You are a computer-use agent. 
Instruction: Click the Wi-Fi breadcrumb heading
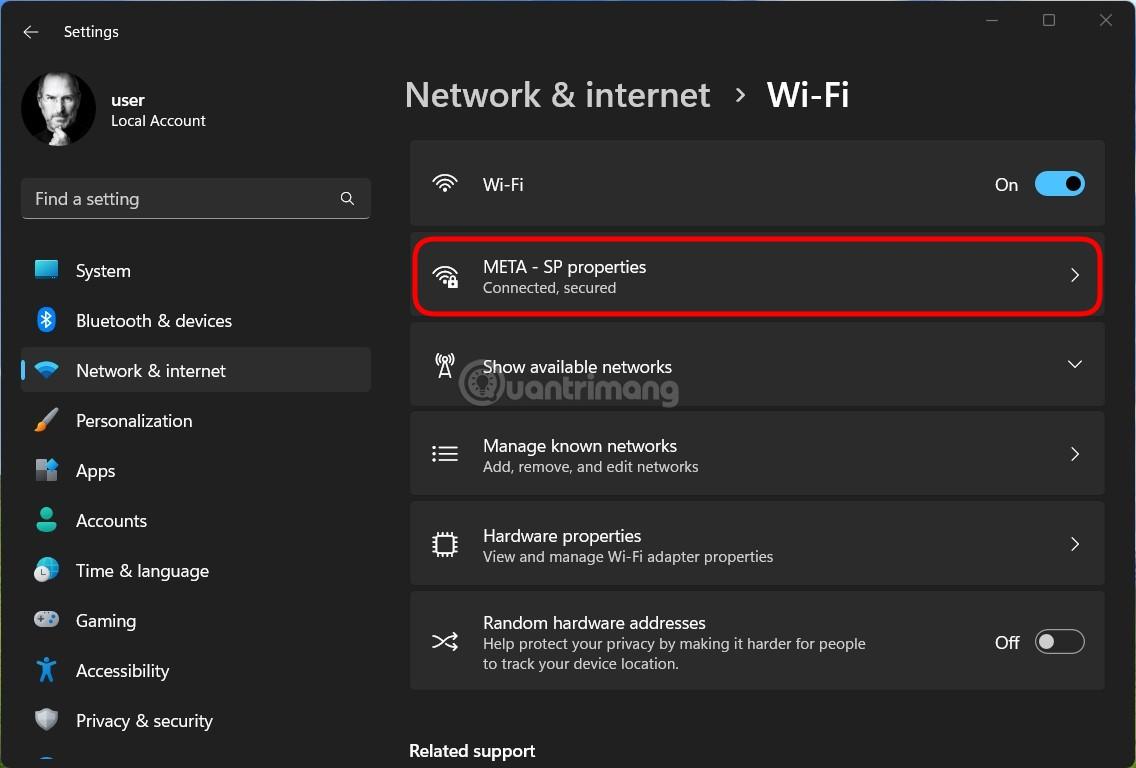click(808, 95)
